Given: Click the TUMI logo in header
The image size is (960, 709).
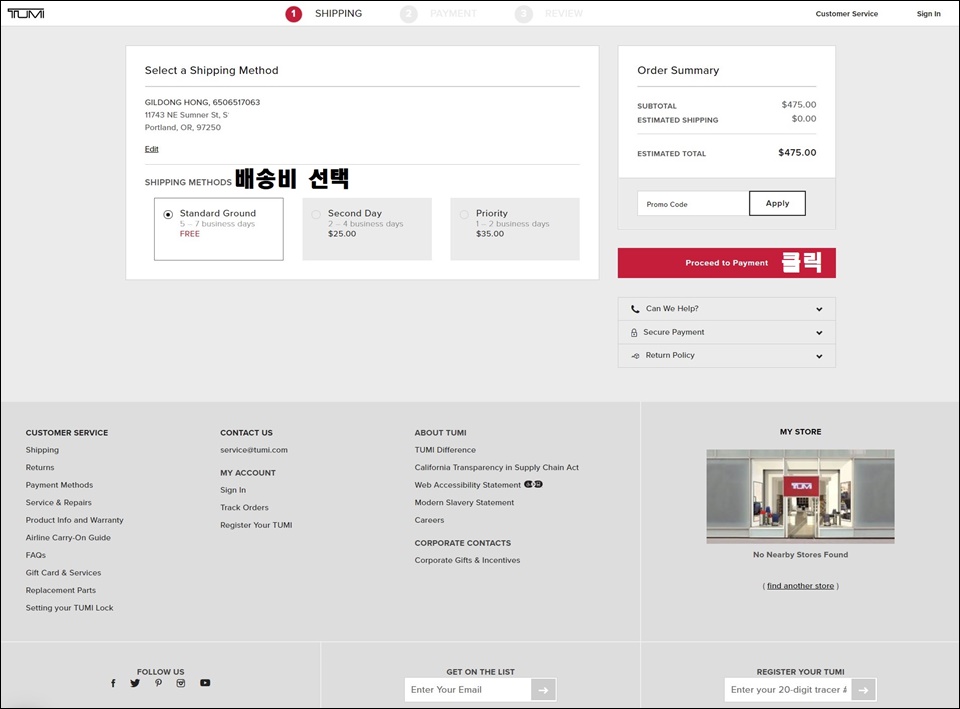Looking at the screenshot, I should 26,13.
